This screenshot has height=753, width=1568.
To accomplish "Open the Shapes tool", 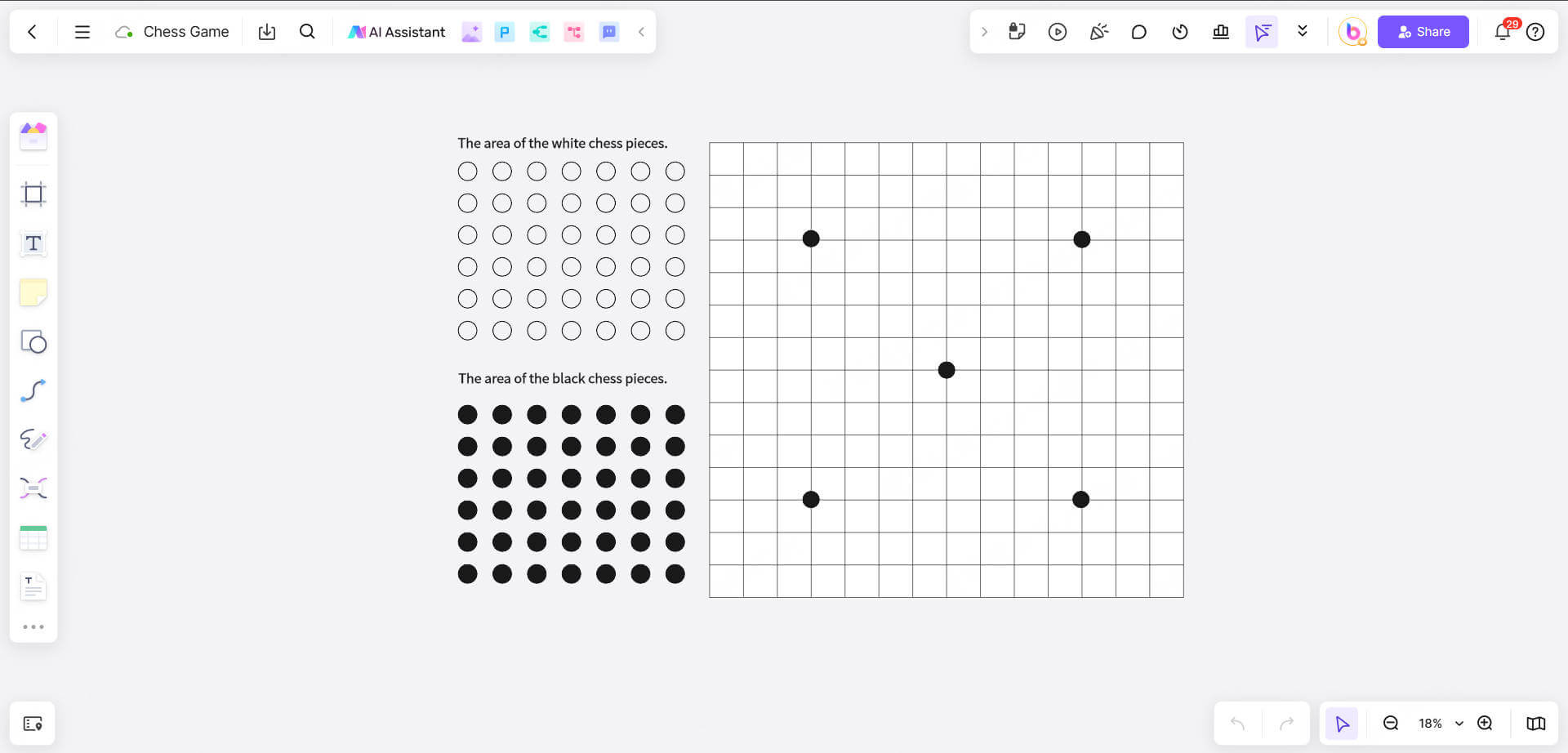I will [x=33, y=341].
